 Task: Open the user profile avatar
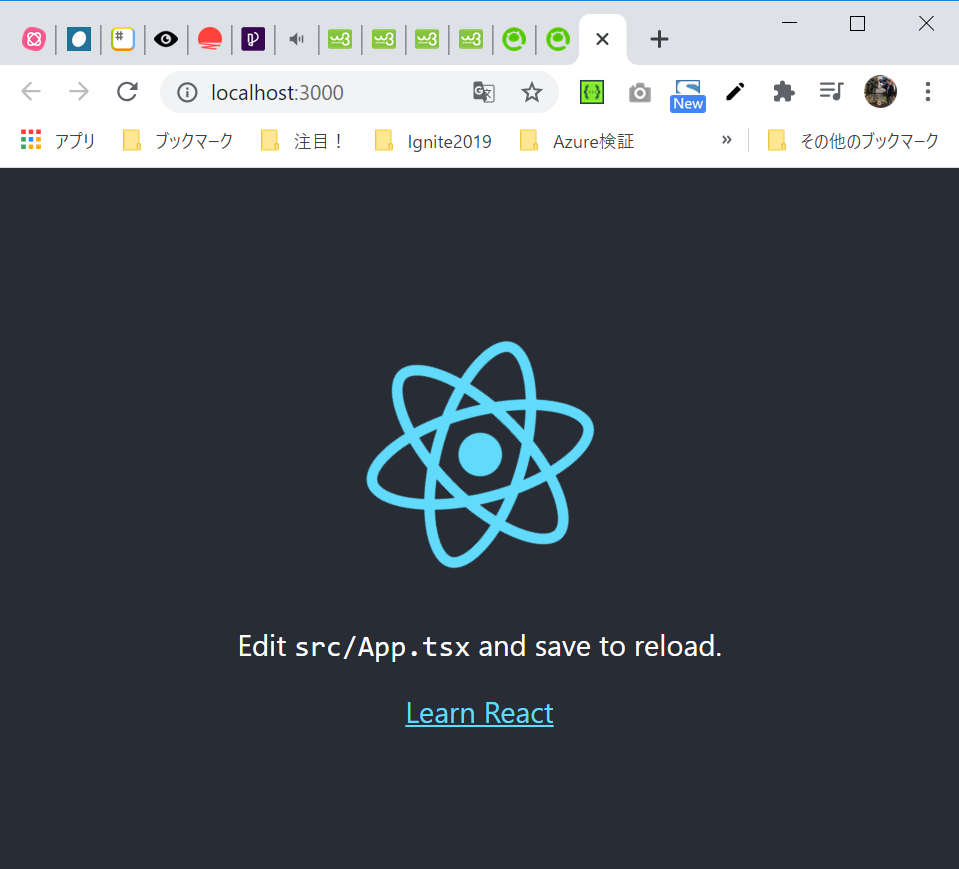click(880, 92)
